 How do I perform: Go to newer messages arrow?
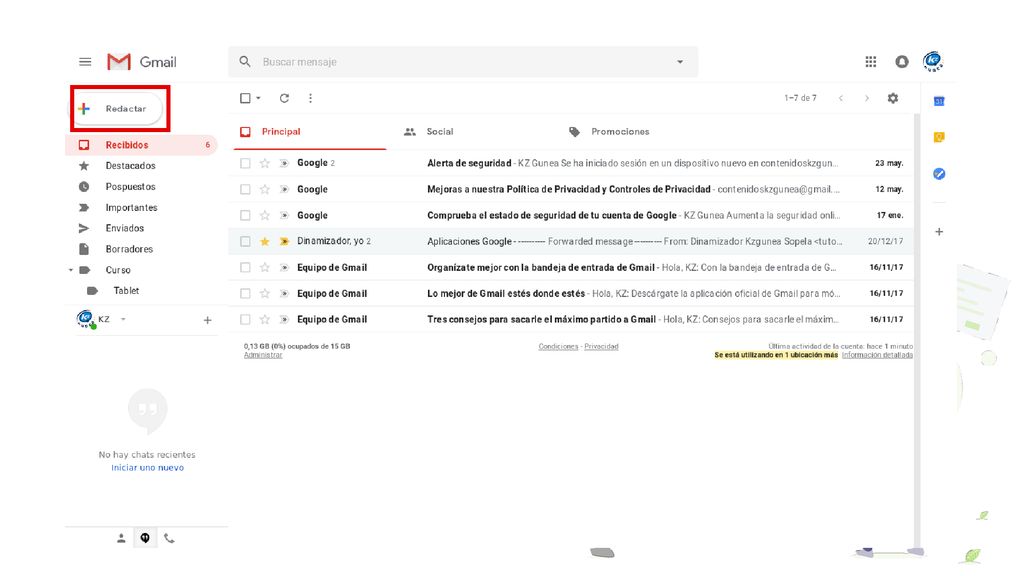841,98
